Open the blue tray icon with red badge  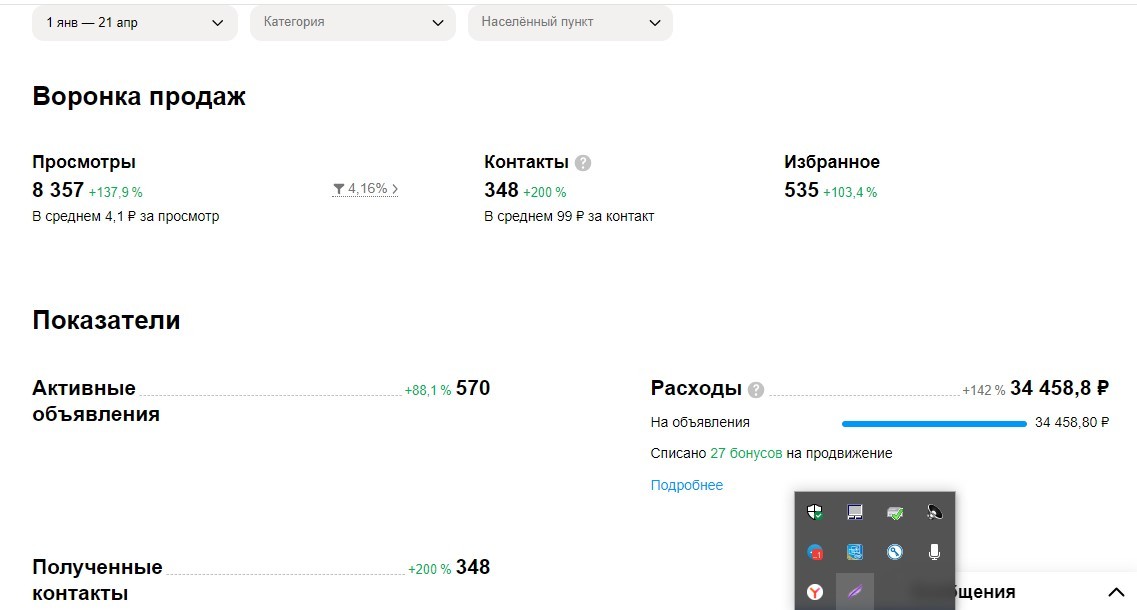pyautogui.click(x=815, y=553)
